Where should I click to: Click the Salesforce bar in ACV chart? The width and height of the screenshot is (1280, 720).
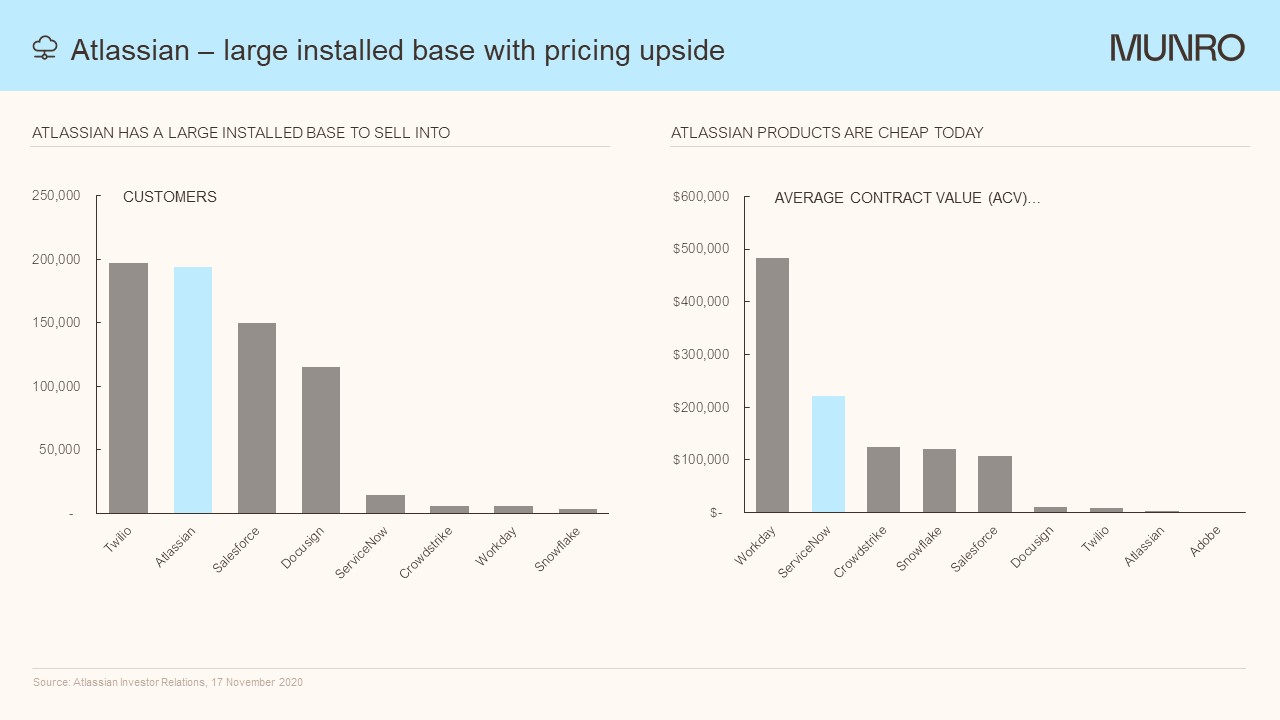995,484
